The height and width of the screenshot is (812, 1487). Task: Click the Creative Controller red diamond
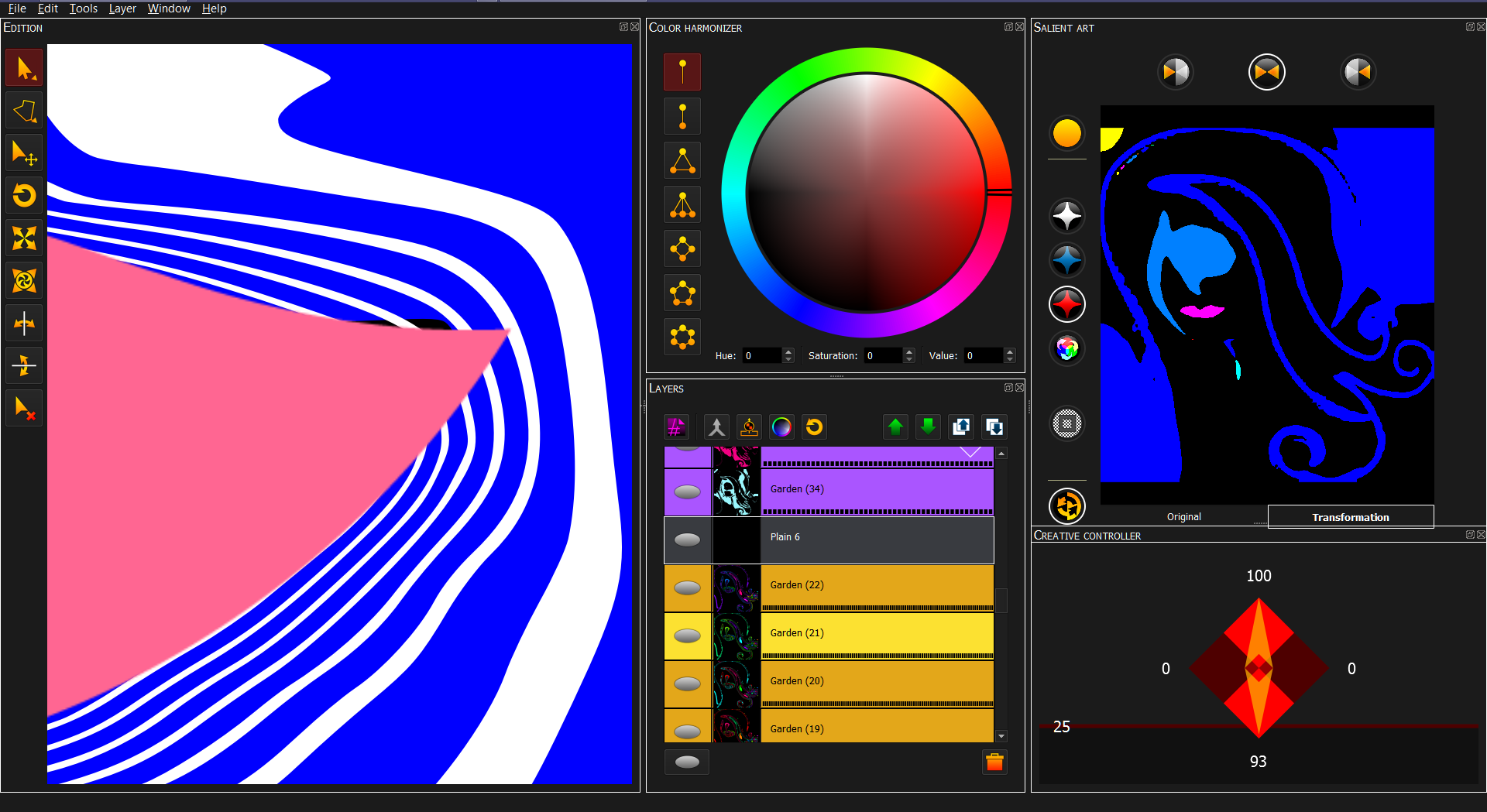(x=1259, y=667)
